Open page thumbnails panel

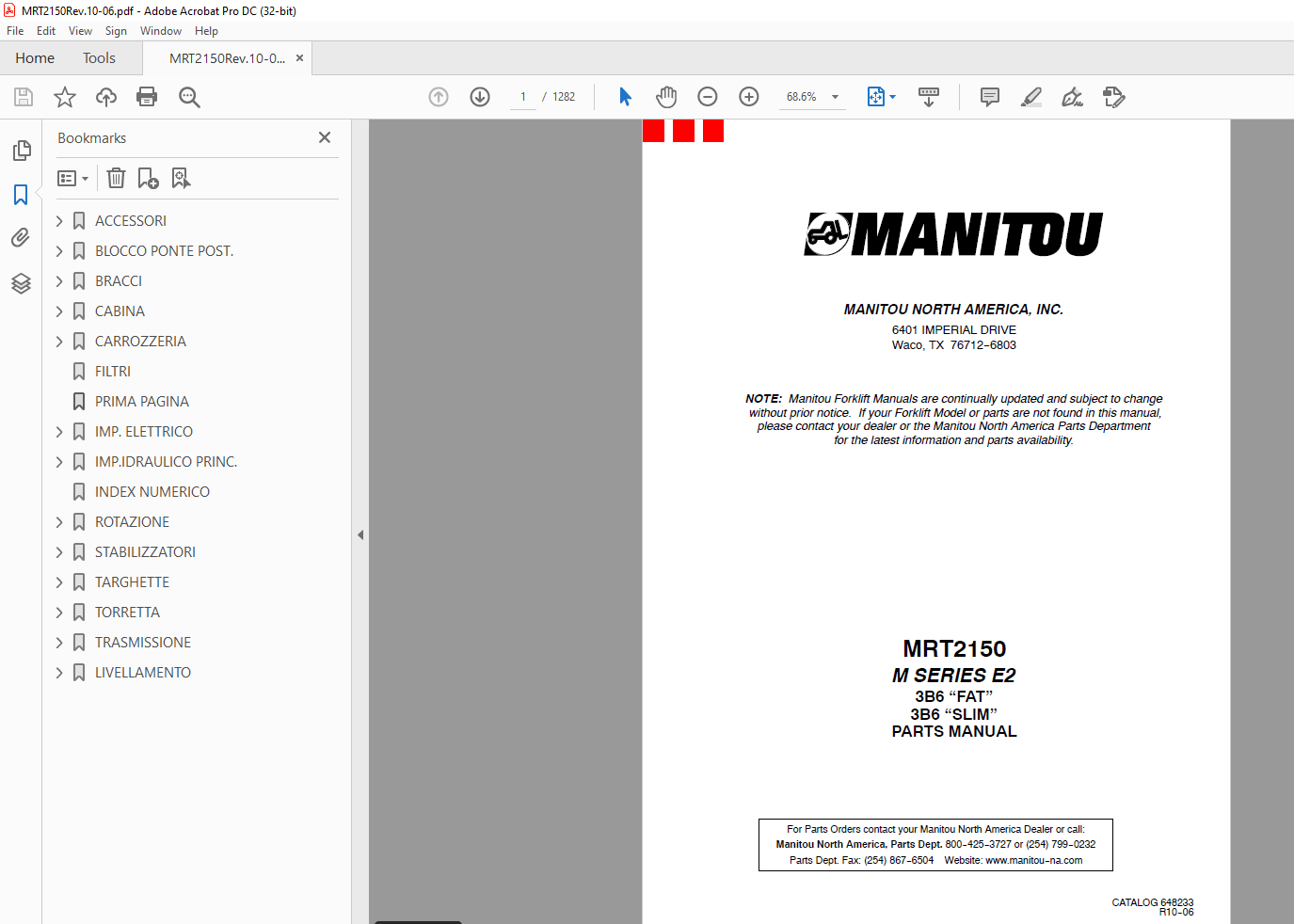[x=21, y=151]
